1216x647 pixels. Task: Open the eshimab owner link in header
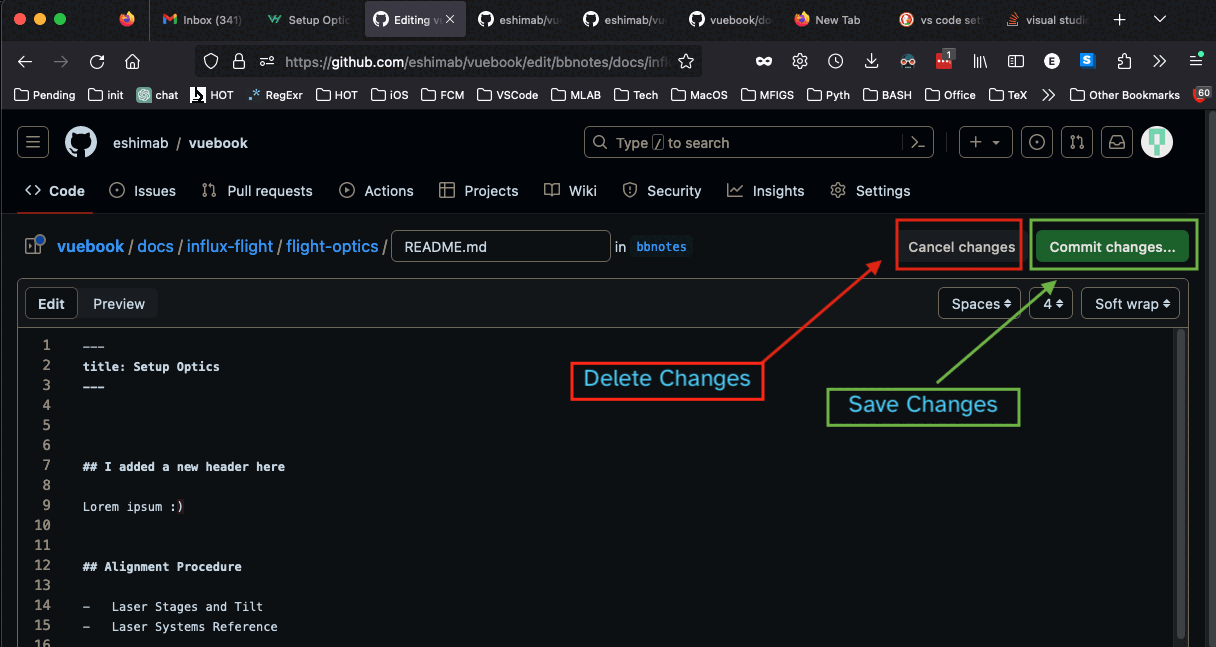click(x=140, y=143)
